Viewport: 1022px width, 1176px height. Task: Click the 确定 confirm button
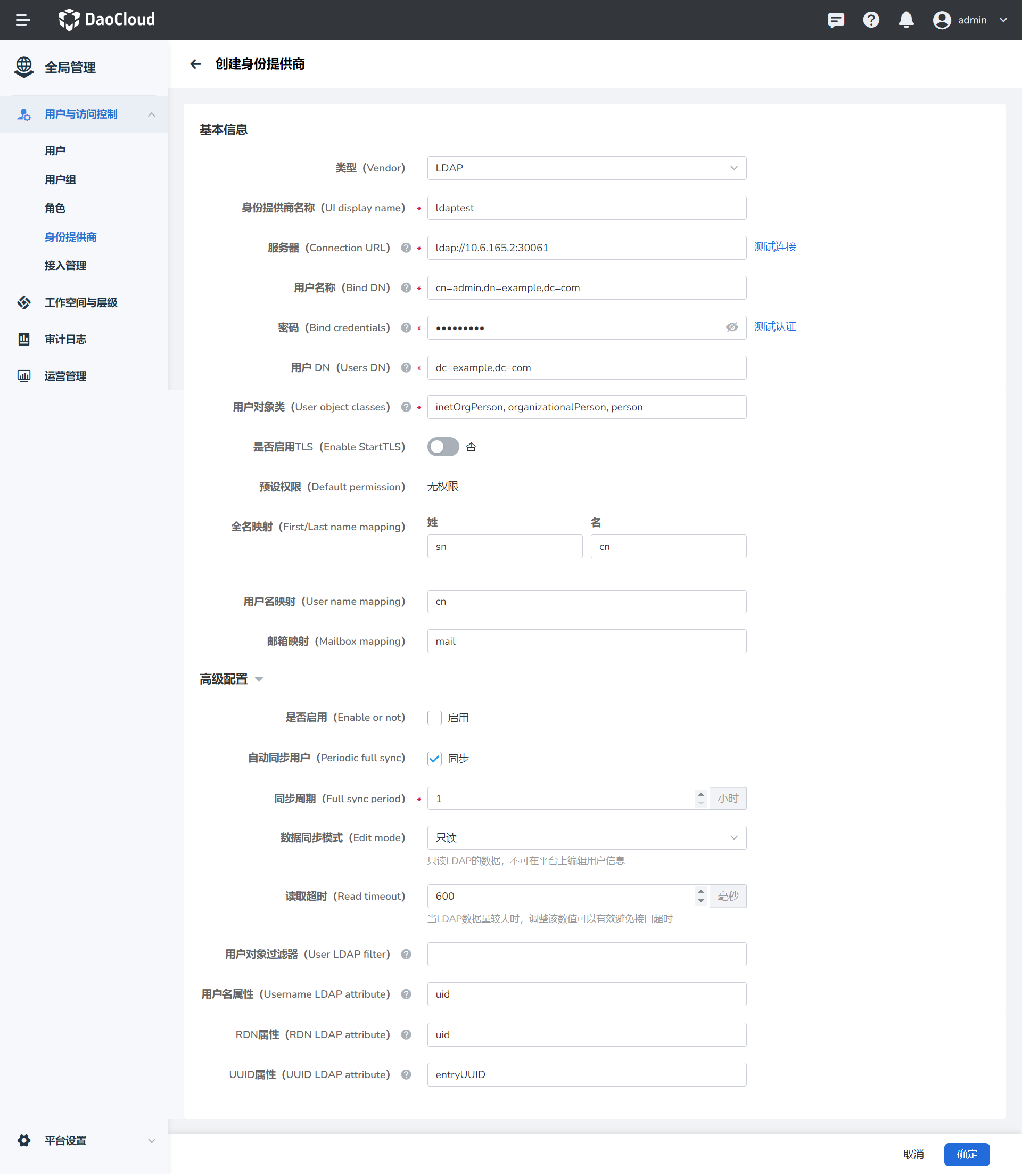click(x=967, y=1154)
